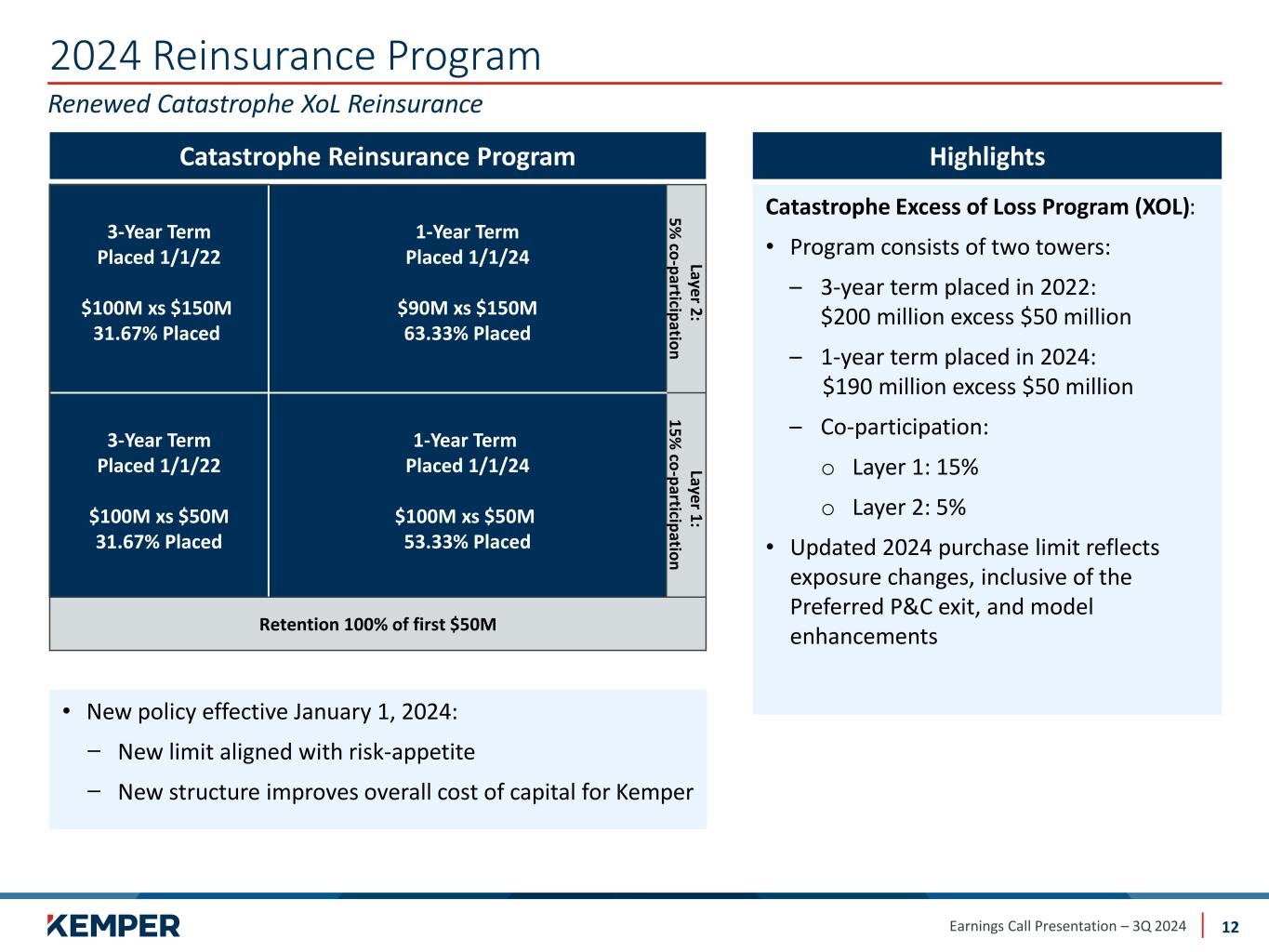Select the $200 million excess $50 million text
The image size is (1269, 952).
pos(976,317)
